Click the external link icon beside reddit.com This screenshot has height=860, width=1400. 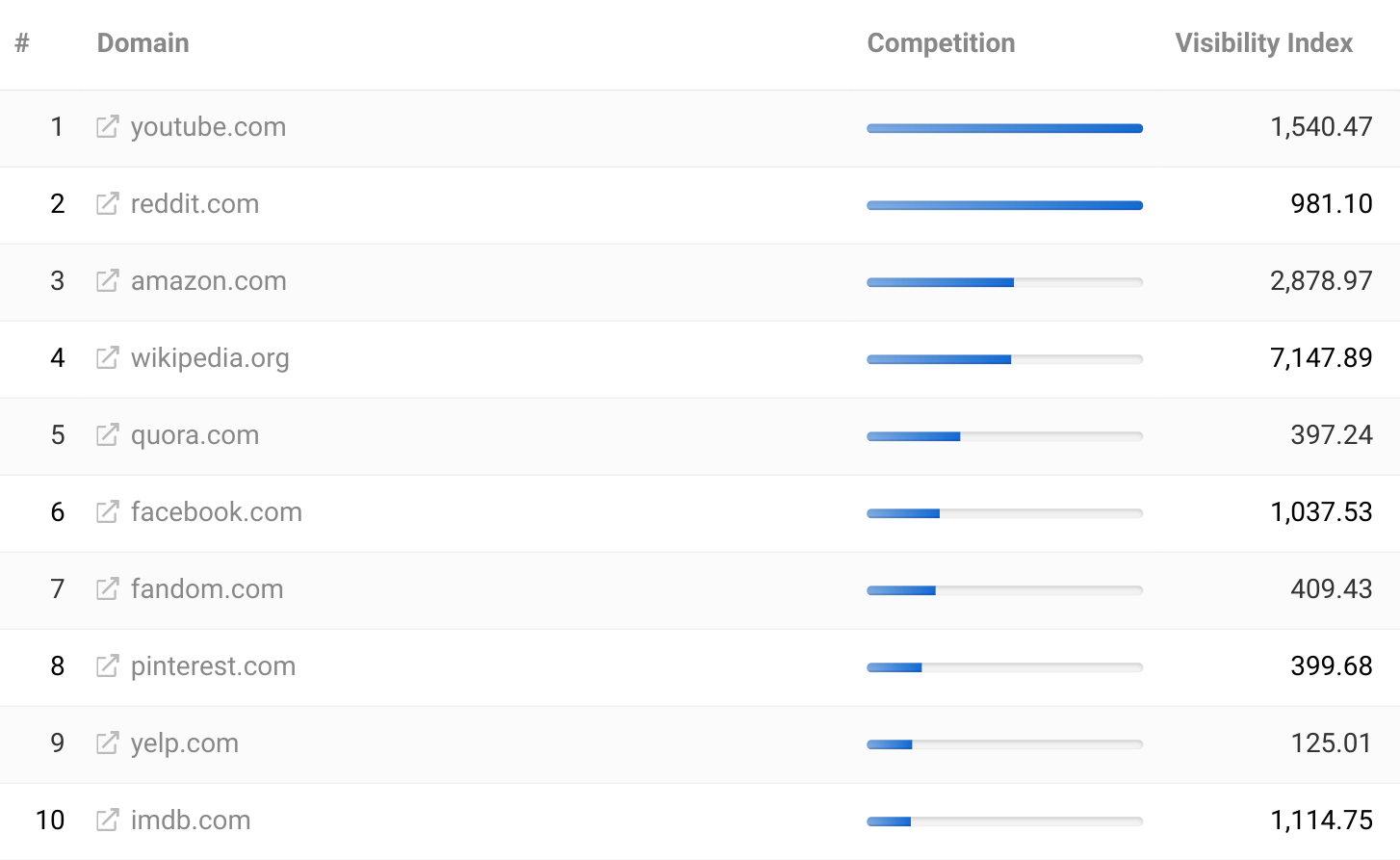point(106,204)
